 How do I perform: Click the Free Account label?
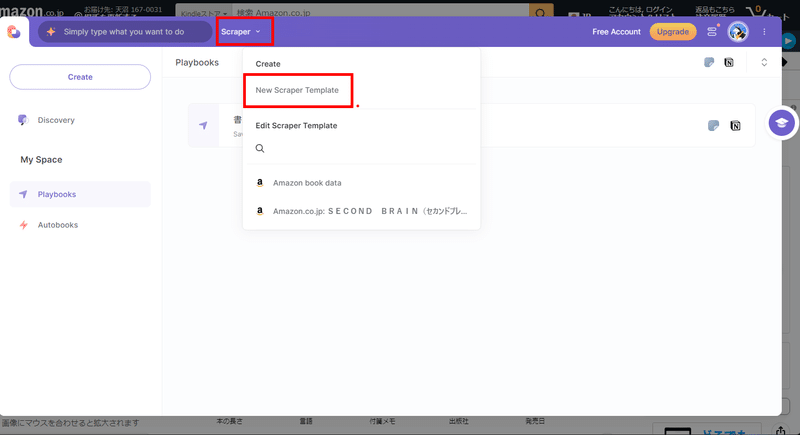tap(616, 32)
